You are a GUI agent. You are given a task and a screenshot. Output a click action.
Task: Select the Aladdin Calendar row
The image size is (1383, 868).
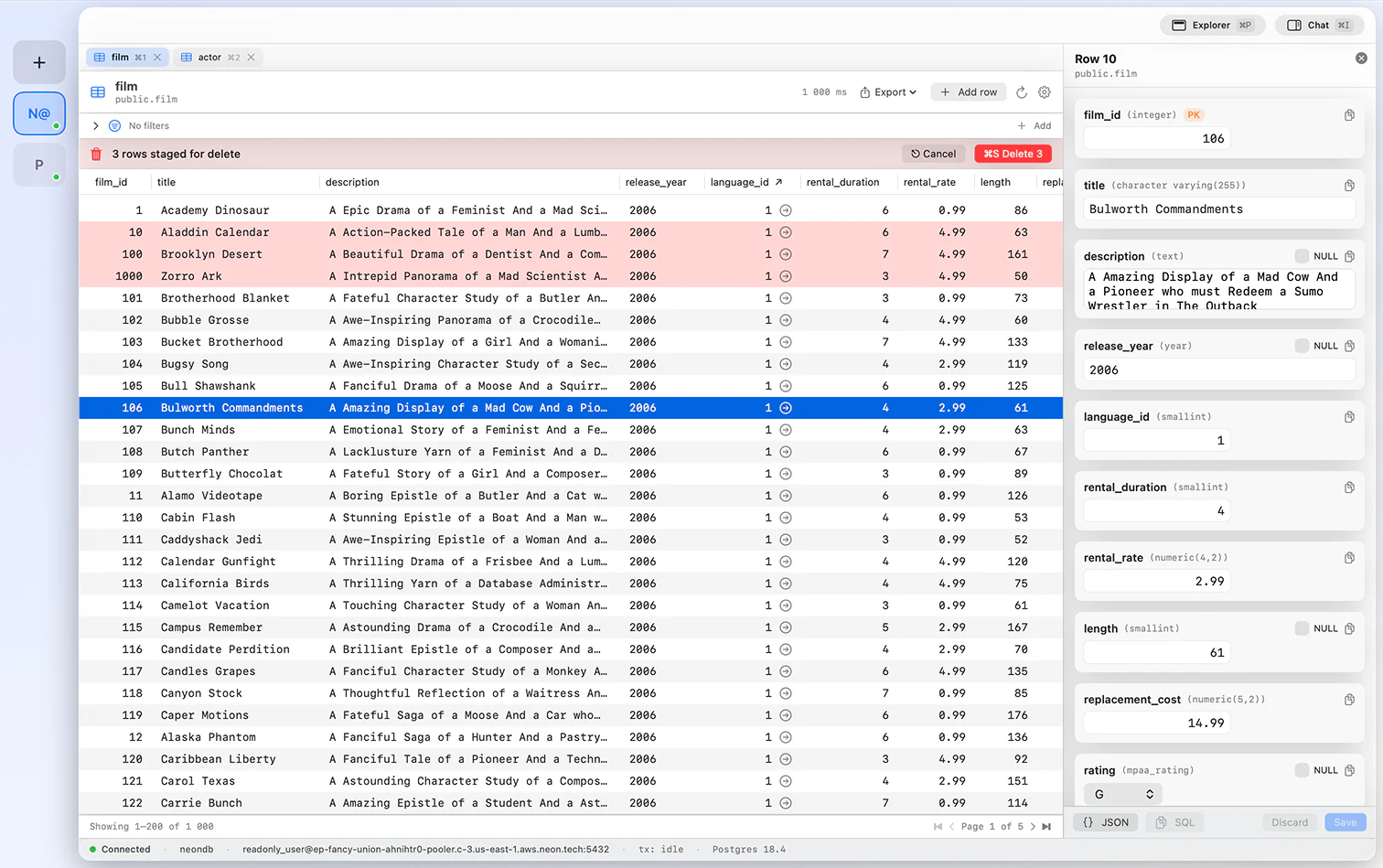pos(572,232)
